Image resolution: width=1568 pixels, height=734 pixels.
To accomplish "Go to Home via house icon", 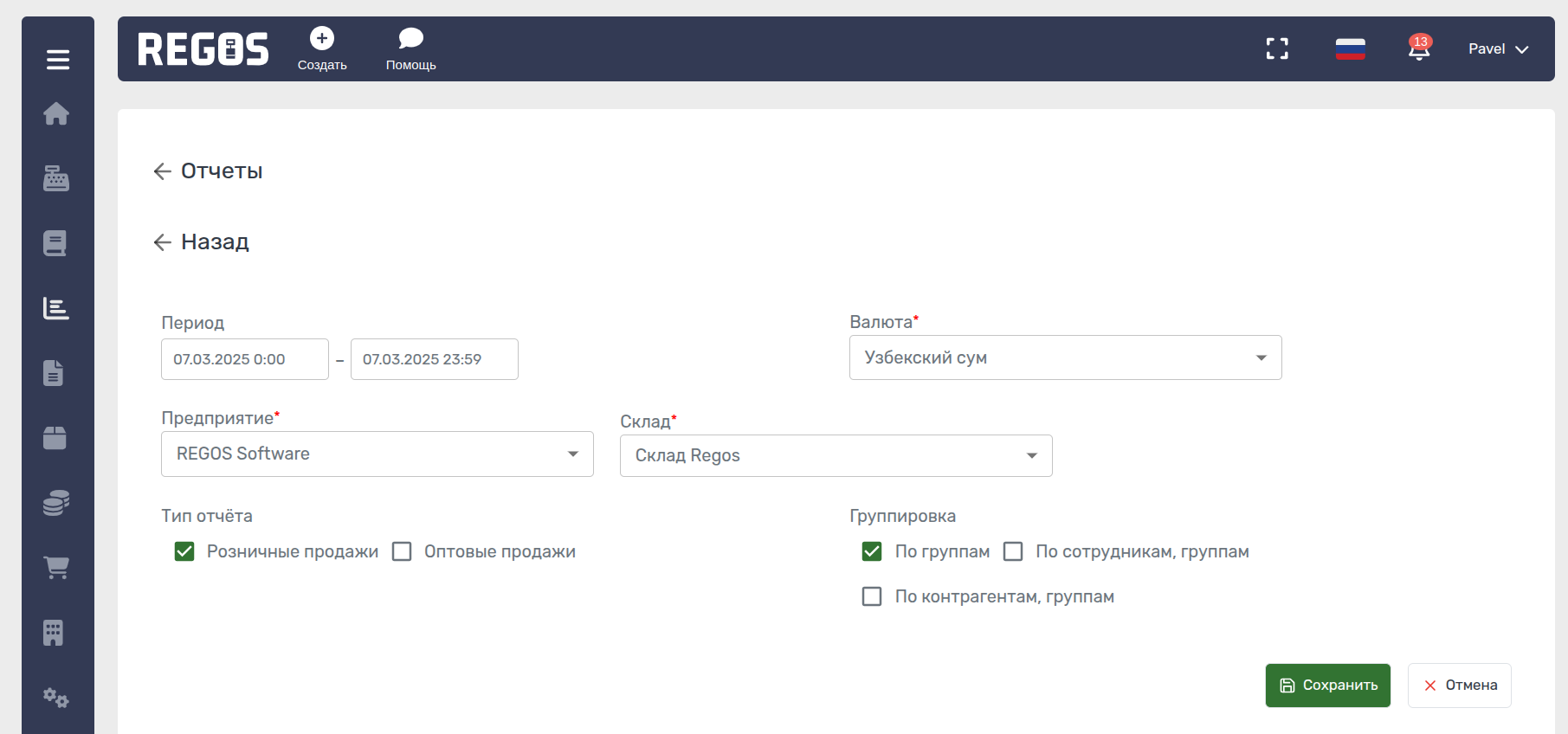I will [56, 113].
